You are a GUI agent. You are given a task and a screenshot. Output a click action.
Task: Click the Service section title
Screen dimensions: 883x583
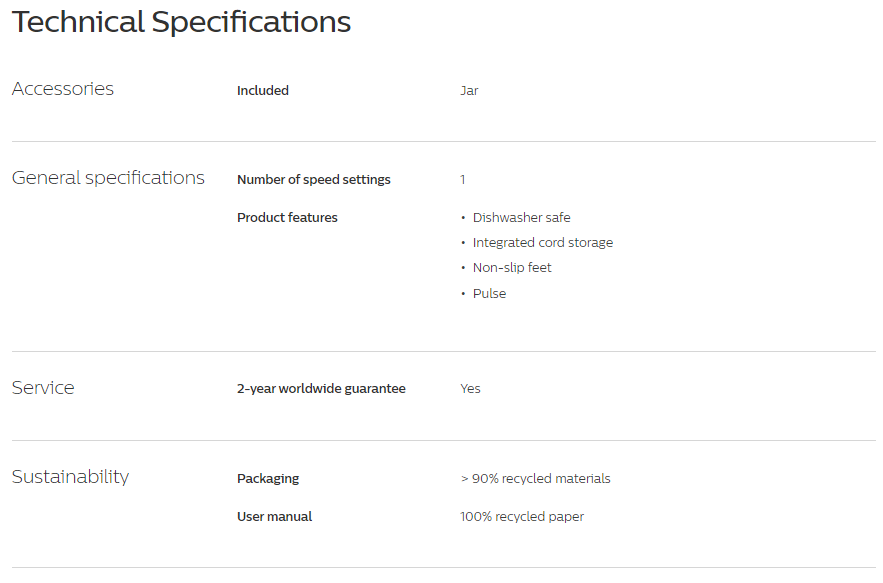click(43, 388)
